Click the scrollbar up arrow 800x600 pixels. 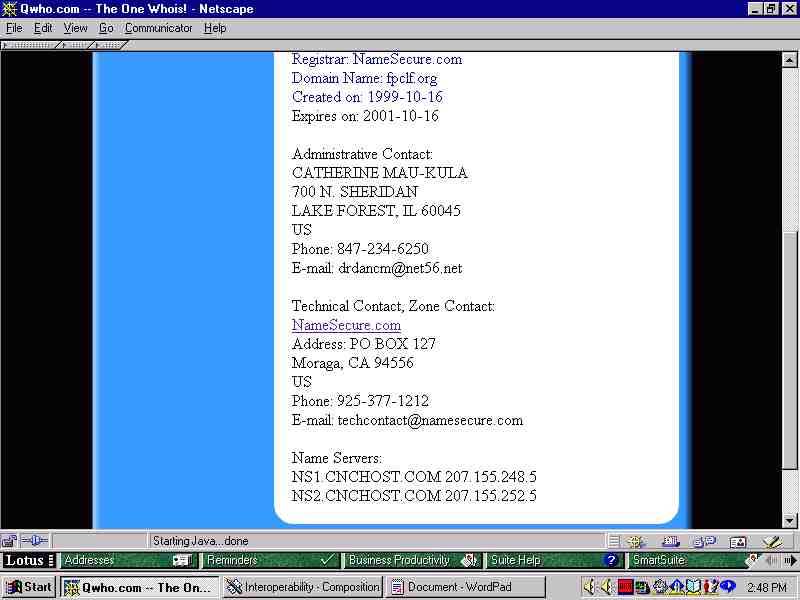[789, 60]
